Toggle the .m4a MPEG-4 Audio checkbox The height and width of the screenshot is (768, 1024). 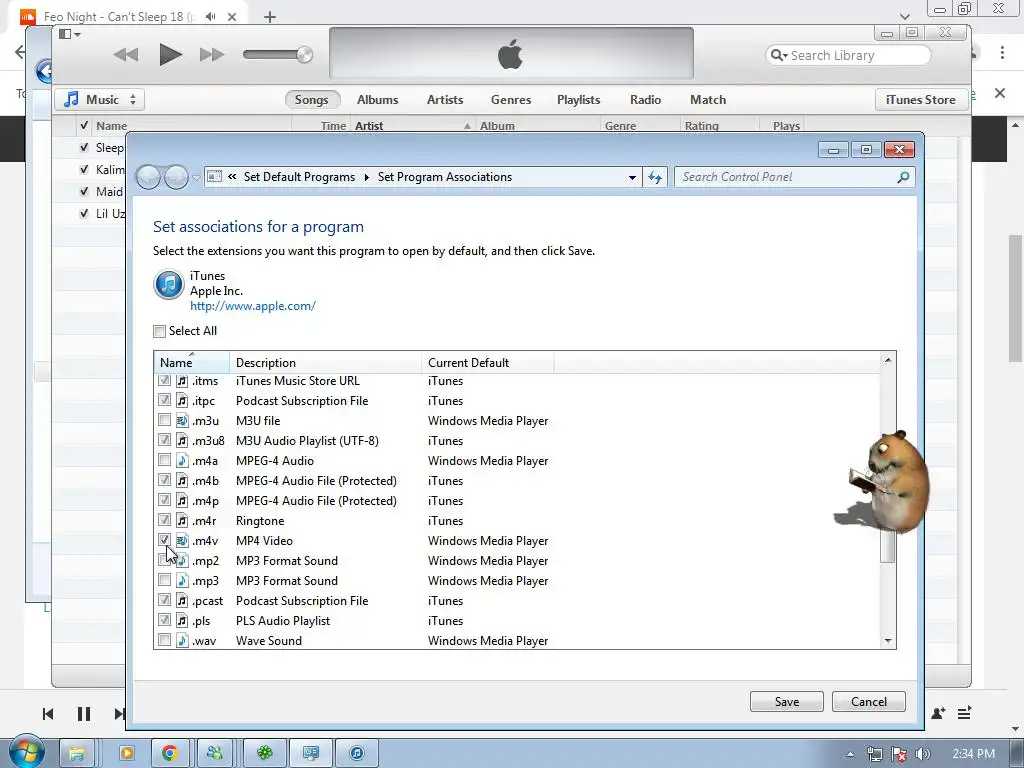click(x=165, y=460)
